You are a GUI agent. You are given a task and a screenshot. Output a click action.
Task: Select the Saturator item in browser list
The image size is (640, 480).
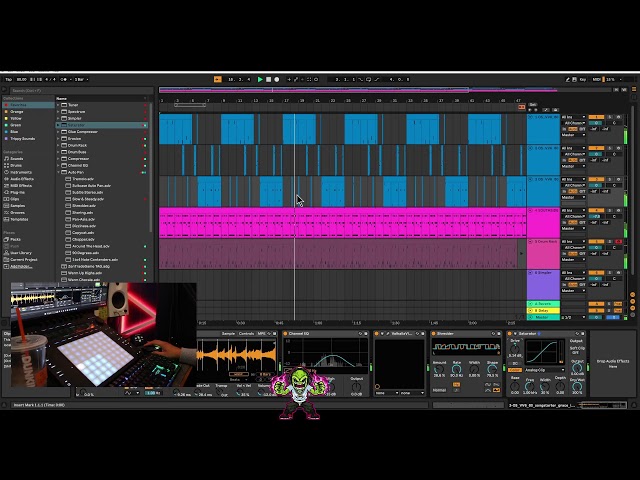pyautogui.click(x=102, y=125)
